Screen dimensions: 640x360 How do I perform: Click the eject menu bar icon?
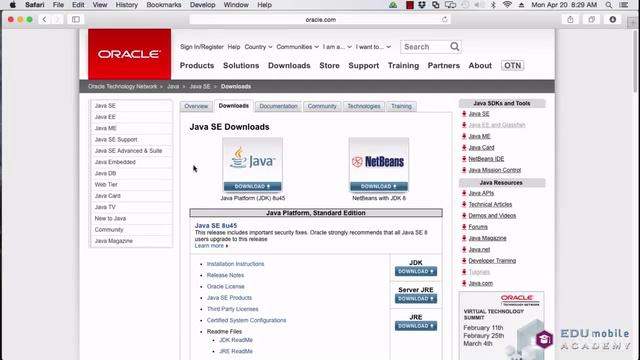tap(521, 5)
